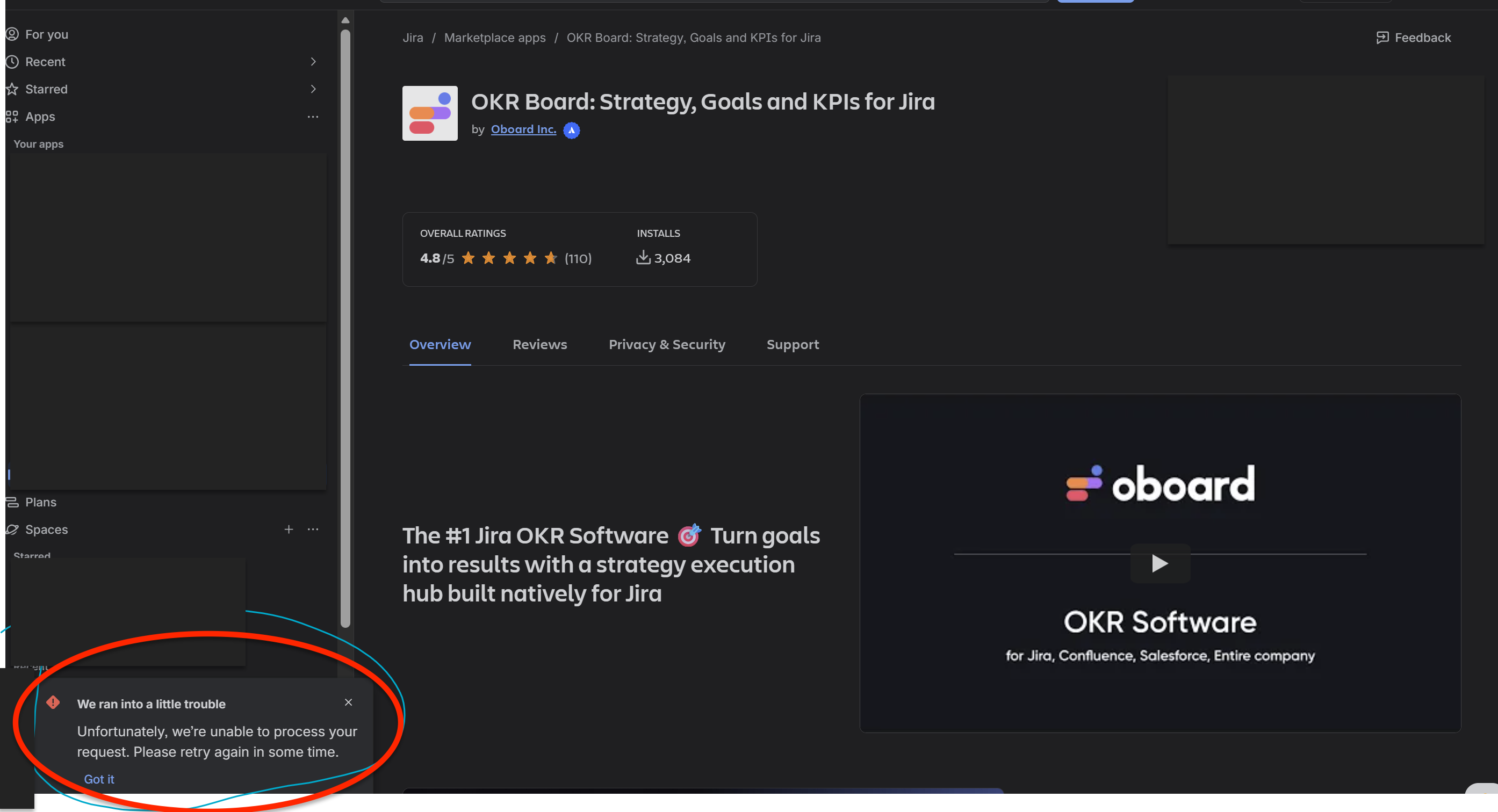The image size is (1498, 812).
Task: Click the (110) reviews count
Action: point(578,259)
